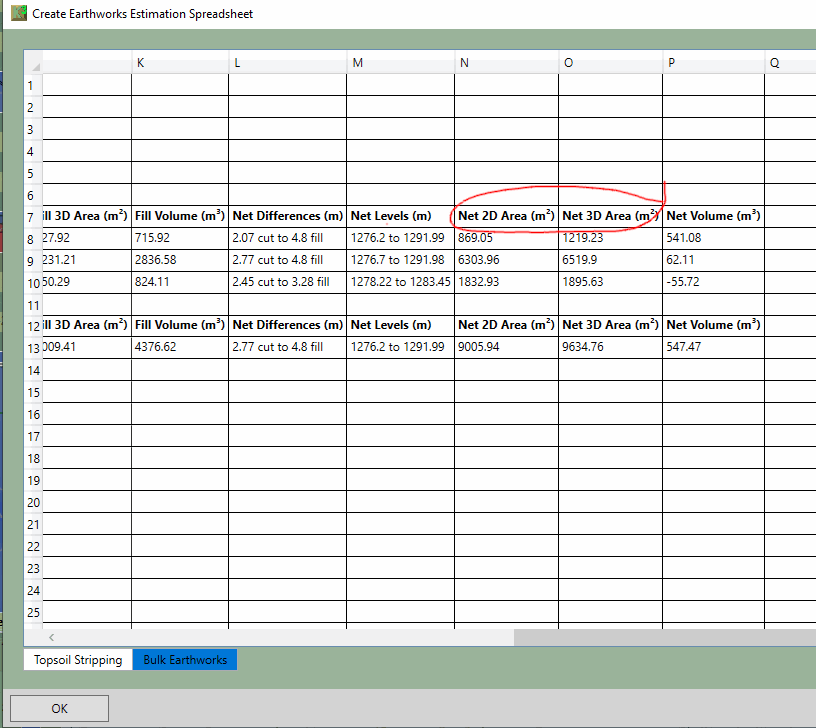Select column M header
This screenshot has height=728, width=816.
click(x=401, y=62)
